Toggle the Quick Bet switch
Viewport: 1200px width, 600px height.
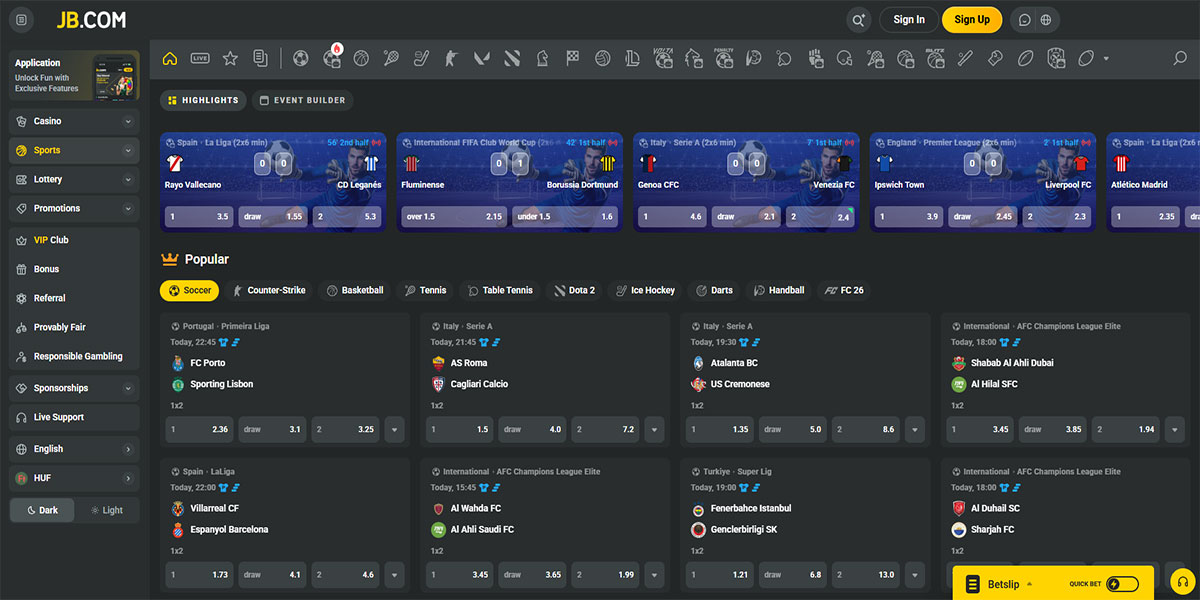(1122, 584)
